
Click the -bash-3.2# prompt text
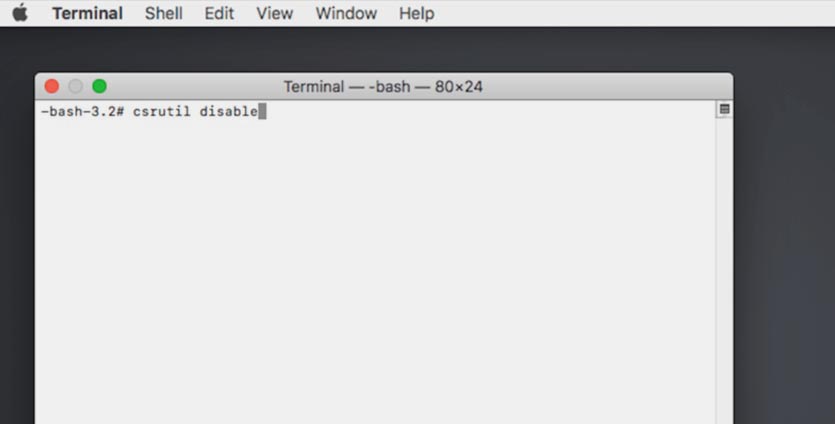click(82, 111)
